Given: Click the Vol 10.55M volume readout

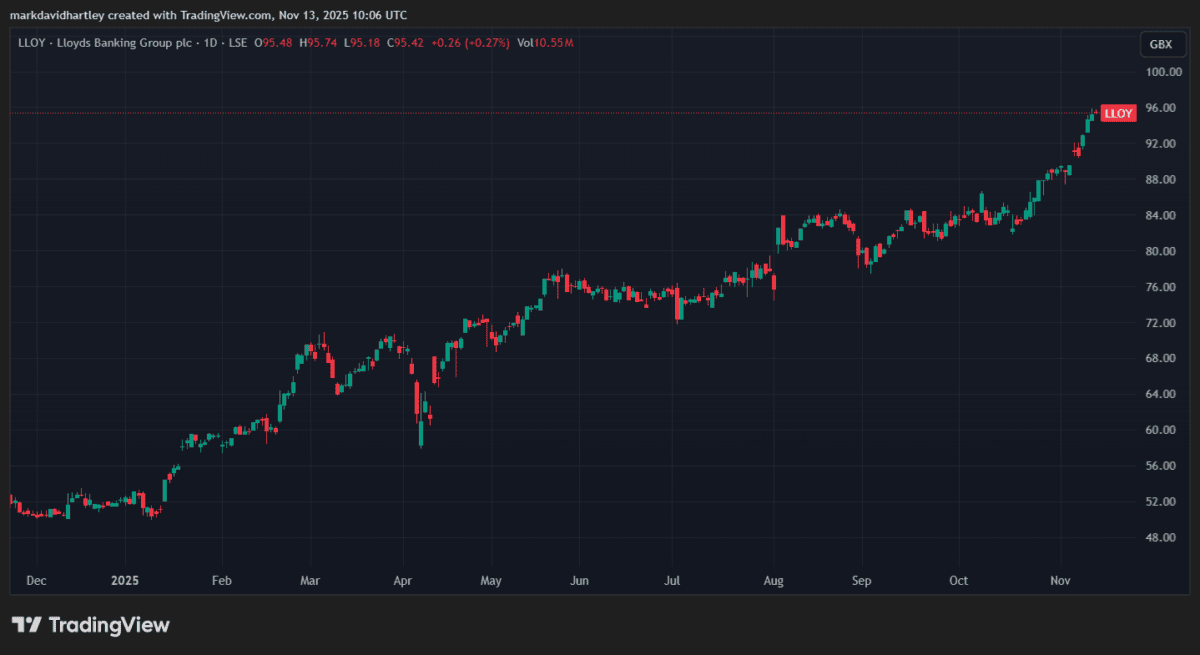Looking at the screenshot, I should [x=547, y=43].
